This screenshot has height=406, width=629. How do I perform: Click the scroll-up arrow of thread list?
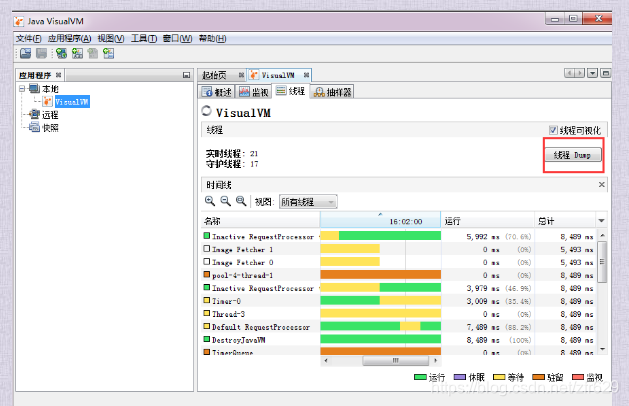point(602,235)
